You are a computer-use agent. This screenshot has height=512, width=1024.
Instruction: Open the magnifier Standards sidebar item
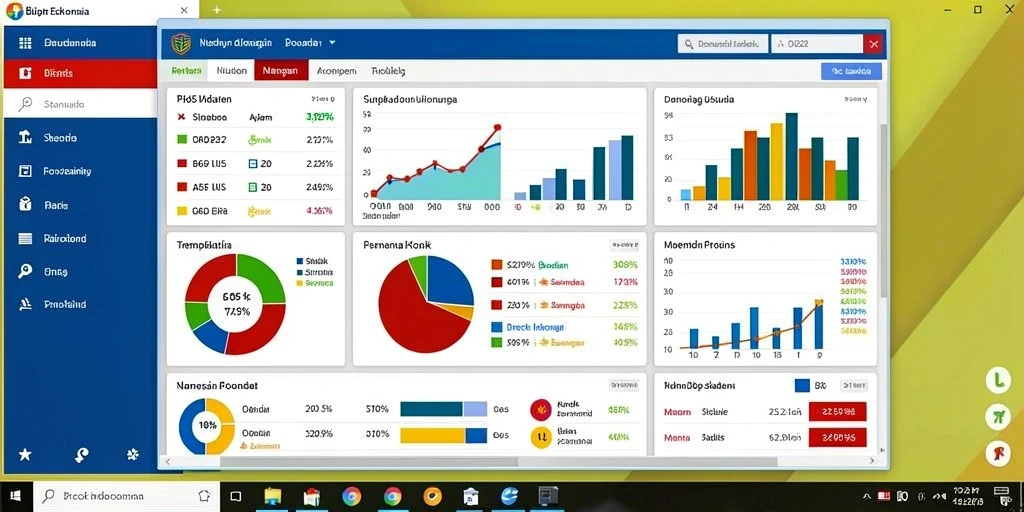click(80, 104)
